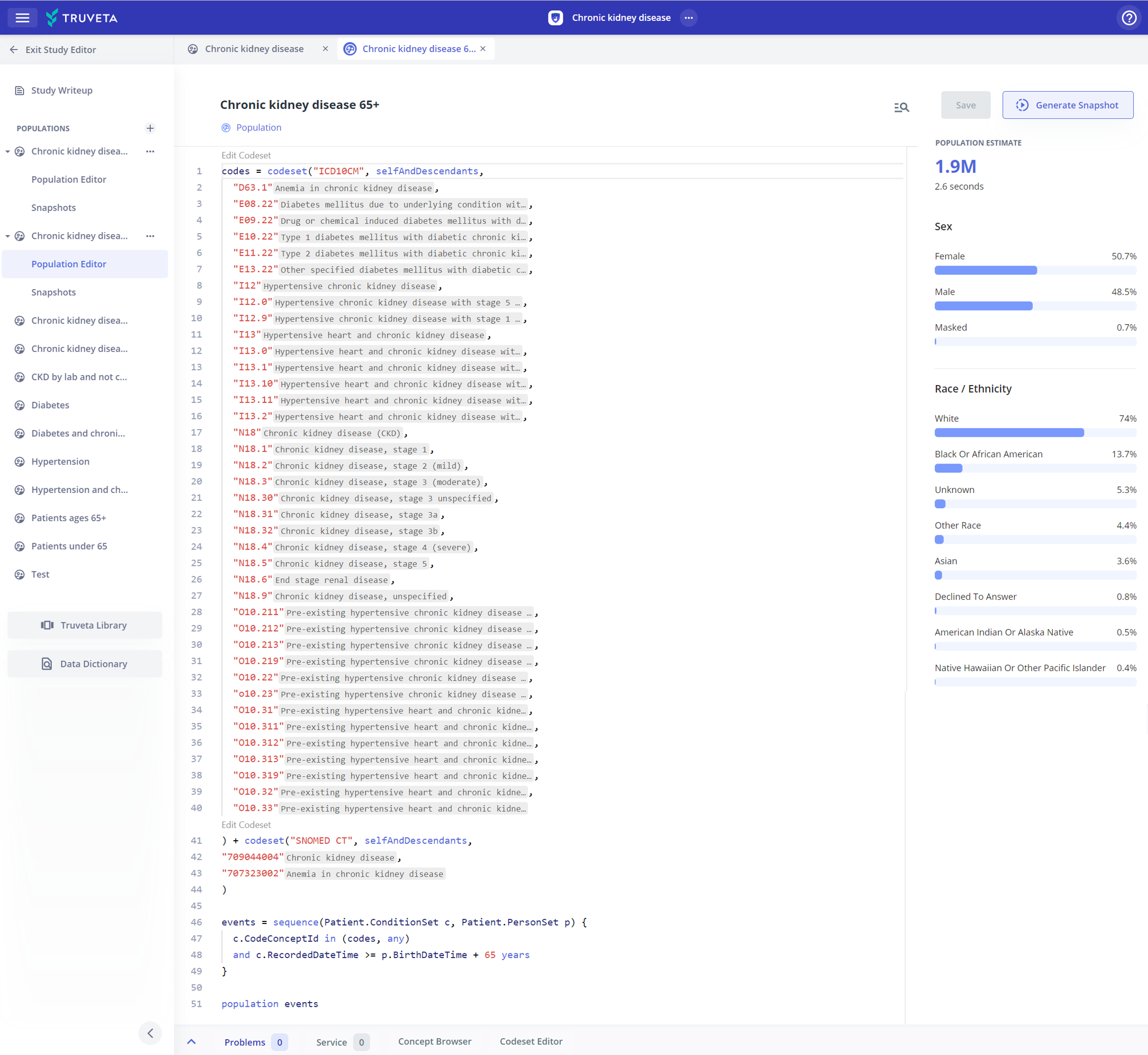Collapse first Chronic kidney disease tree node
1148x1055 pixels.
pyautogui.click(x=7, y=151)
